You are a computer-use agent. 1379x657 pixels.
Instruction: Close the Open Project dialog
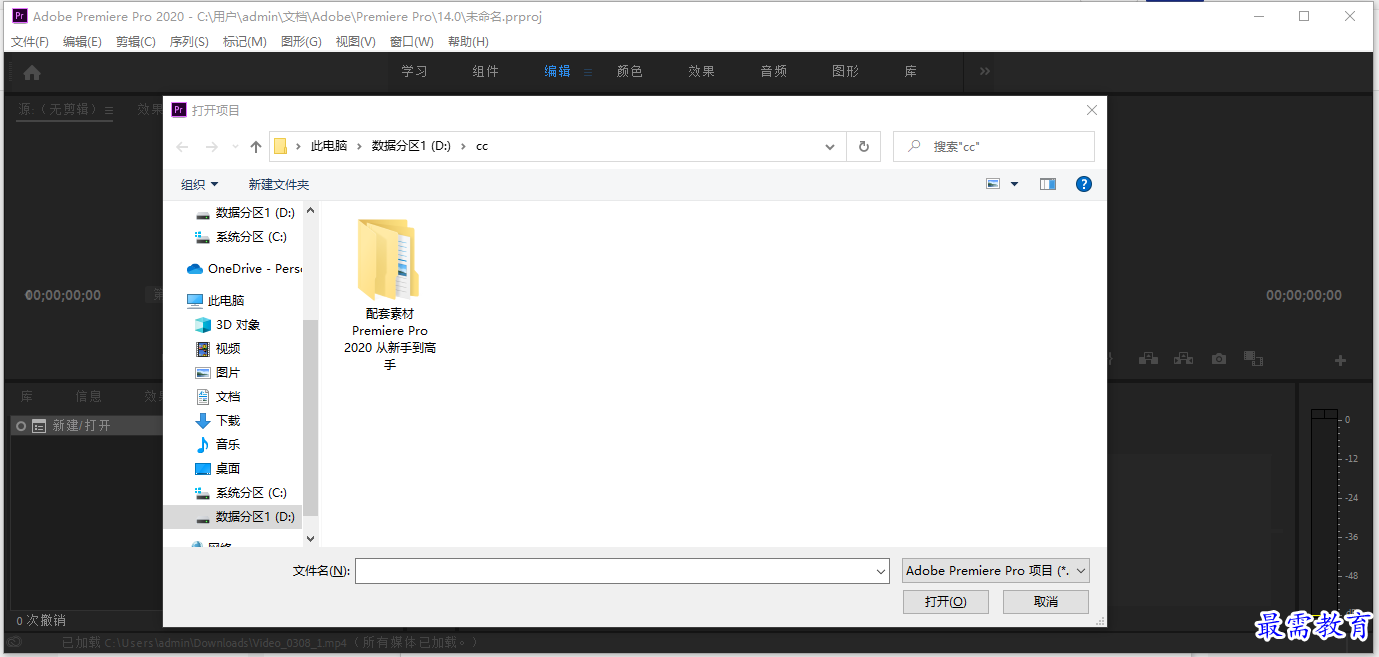(1092, 110)
